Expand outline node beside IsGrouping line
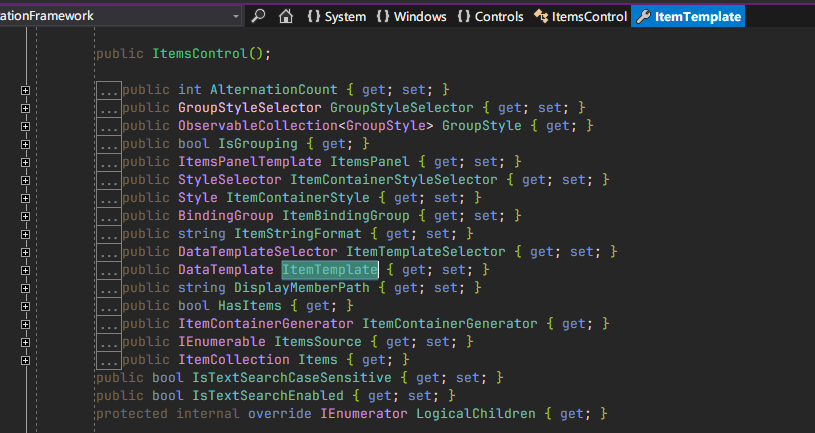Image resolution: width=815 pixels, height=433 pixels. point(25,145)
